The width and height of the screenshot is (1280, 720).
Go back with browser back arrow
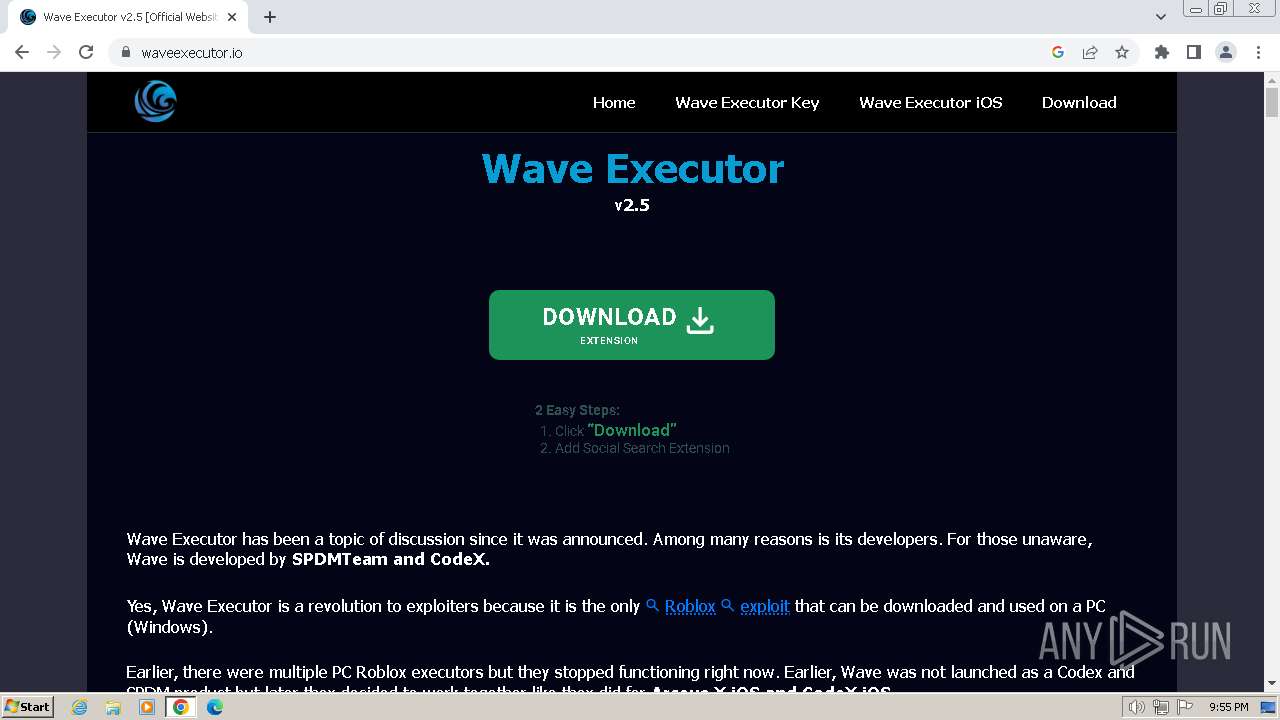click(x=22, y=52)
